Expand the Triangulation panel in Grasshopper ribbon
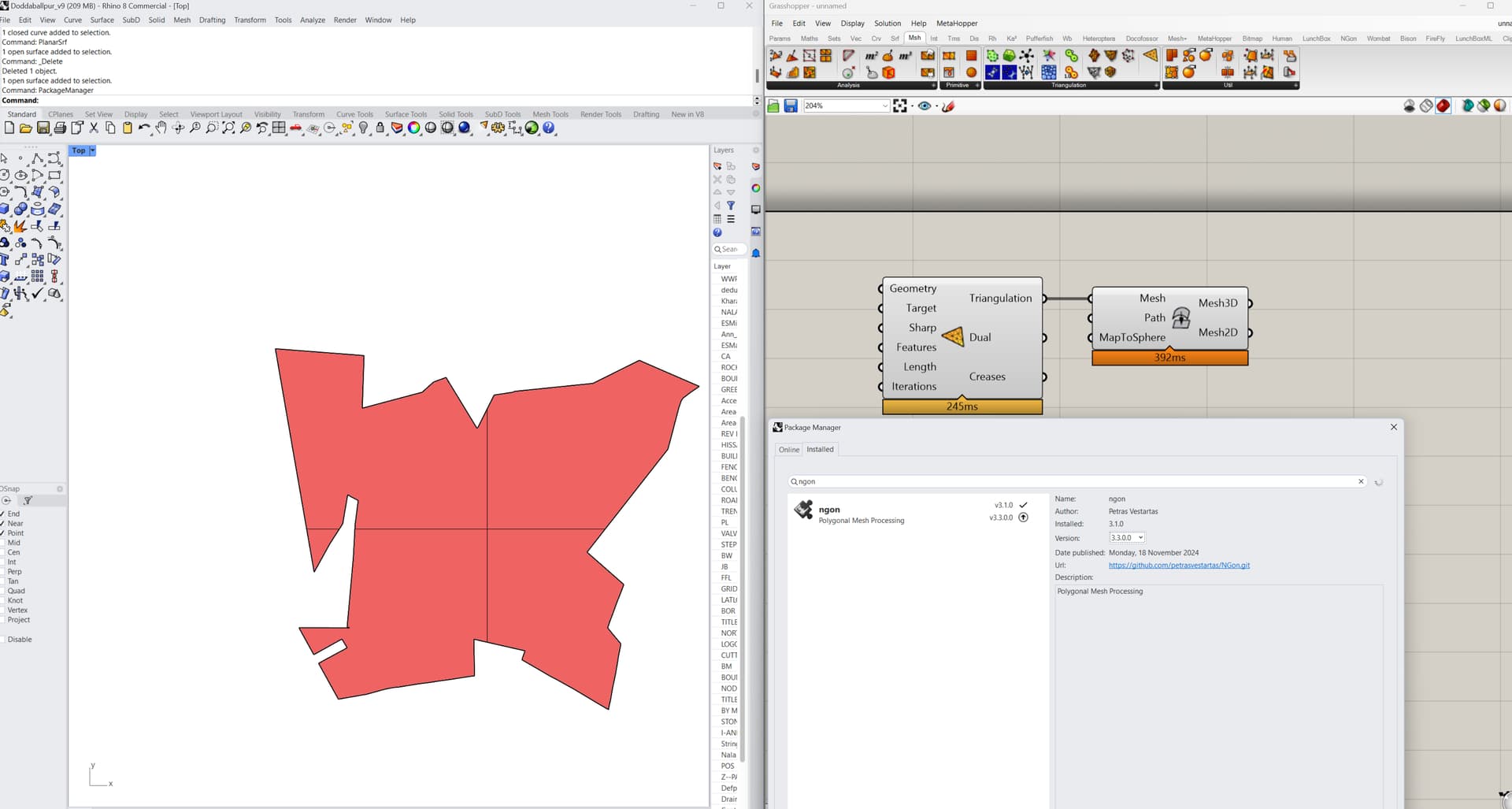Image resolution: width=1512 pixels, height=809 pixels. [1156, 85]
